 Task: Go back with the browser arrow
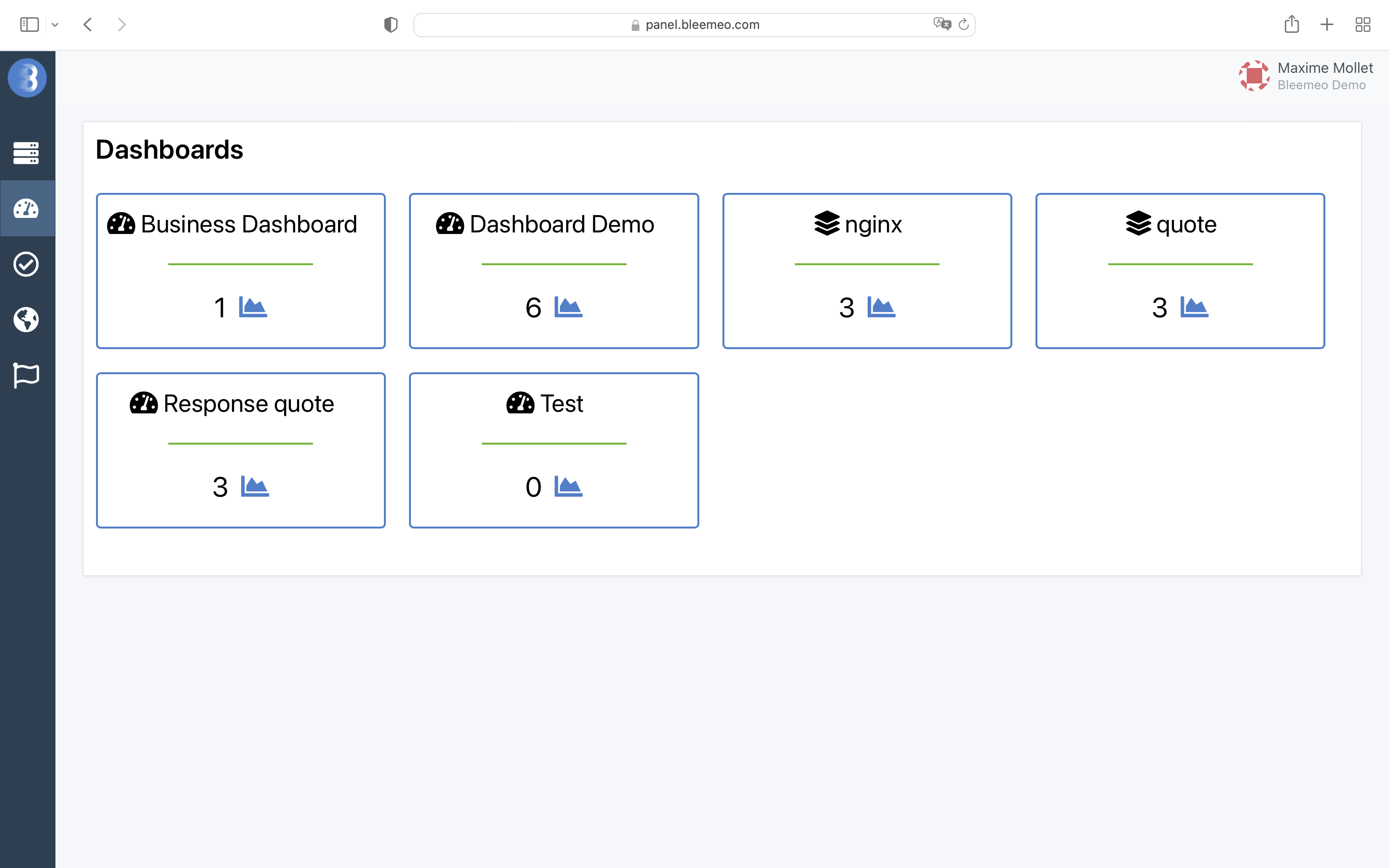pos(88,25)
